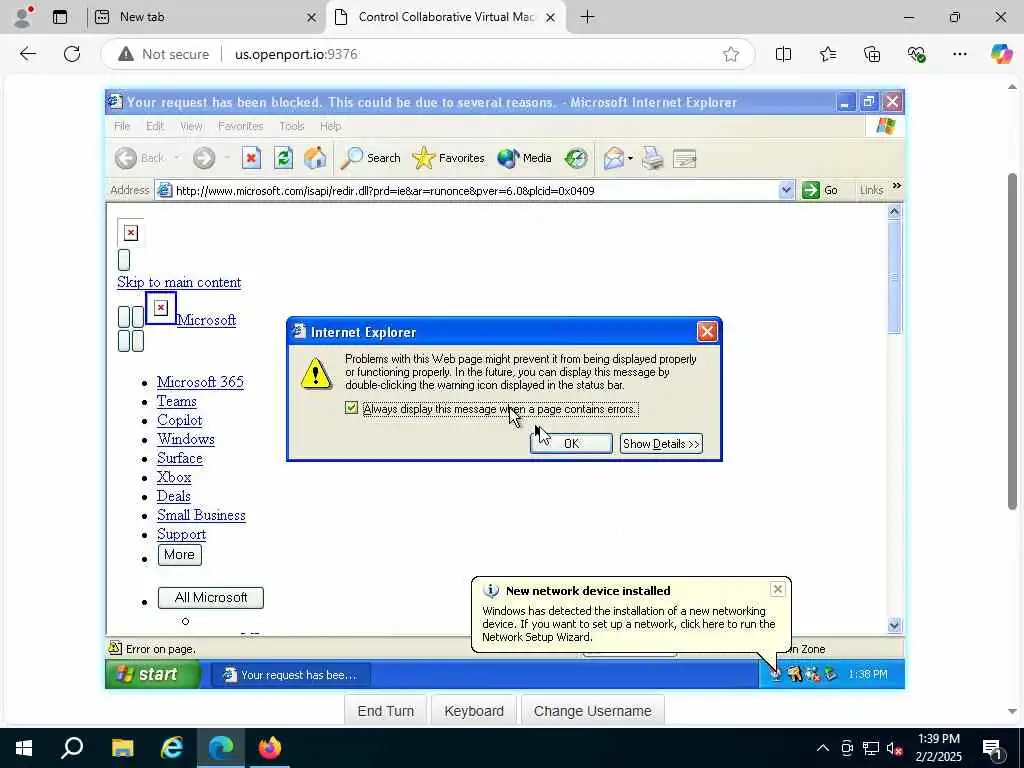Open IE Favorites menu
The width and height of the screenshot is (1024, 768).
(240, 126)
